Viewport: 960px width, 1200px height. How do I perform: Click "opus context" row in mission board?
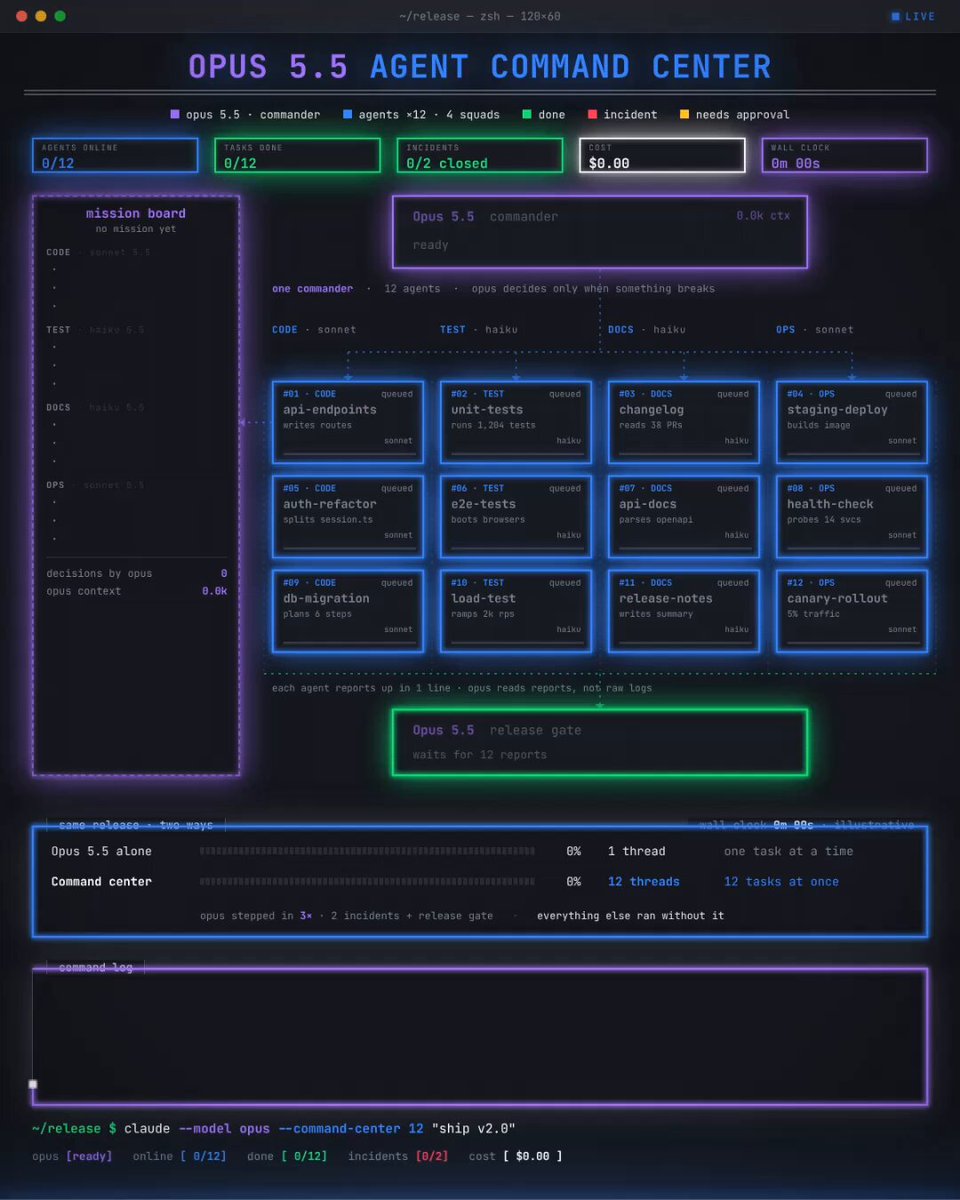[x=137, y=591]
